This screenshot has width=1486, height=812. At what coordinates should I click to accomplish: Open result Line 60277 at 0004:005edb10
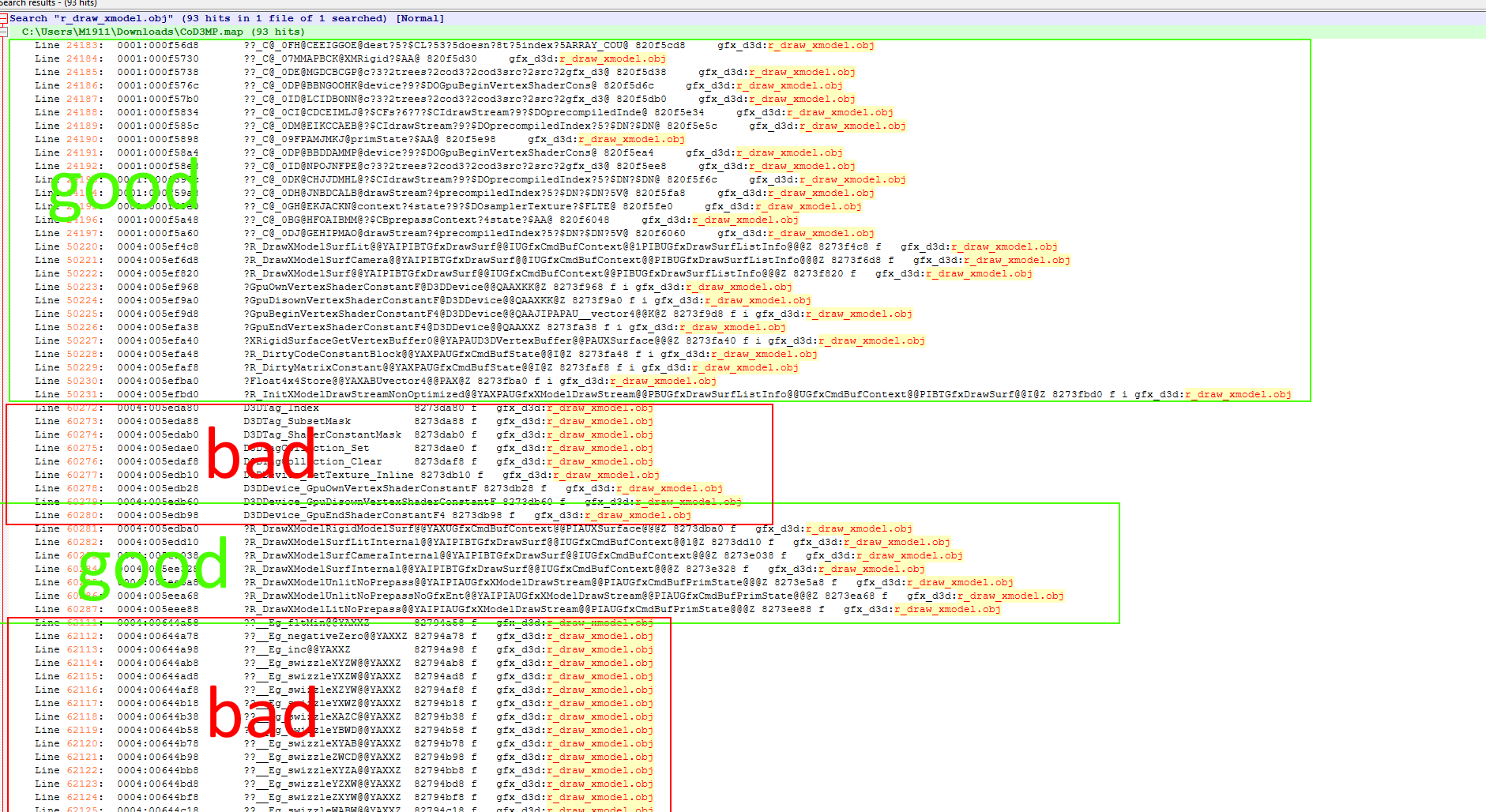tap(347, 475)
